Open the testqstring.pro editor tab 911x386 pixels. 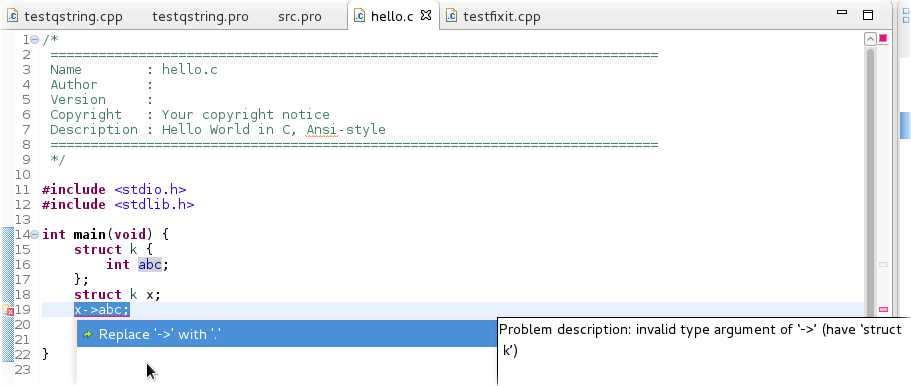[x=200, y=16]
